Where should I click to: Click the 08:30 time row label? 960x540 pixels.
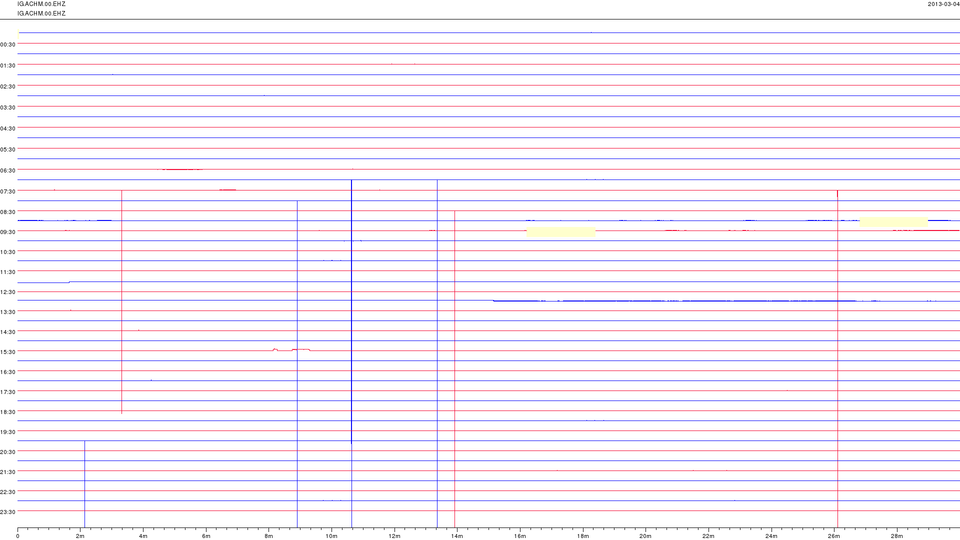tap(7, 212)
